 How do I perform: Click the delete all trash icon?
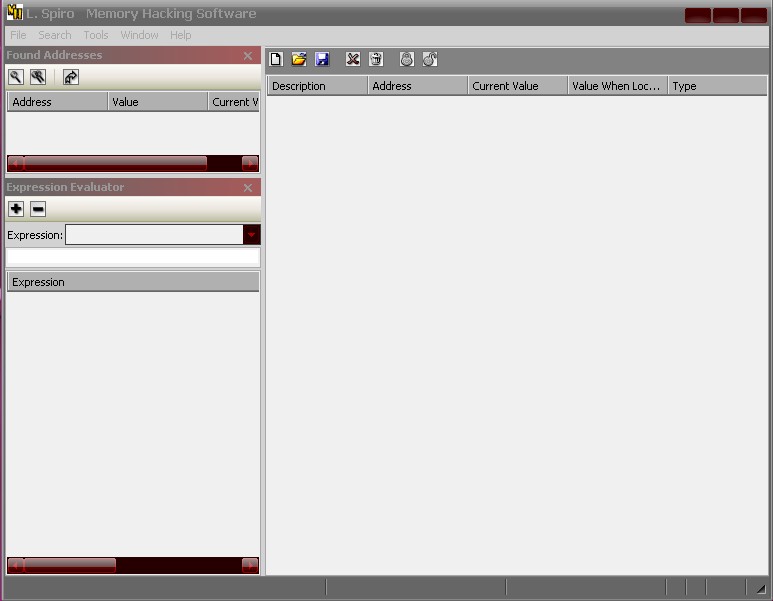[376, 59]
